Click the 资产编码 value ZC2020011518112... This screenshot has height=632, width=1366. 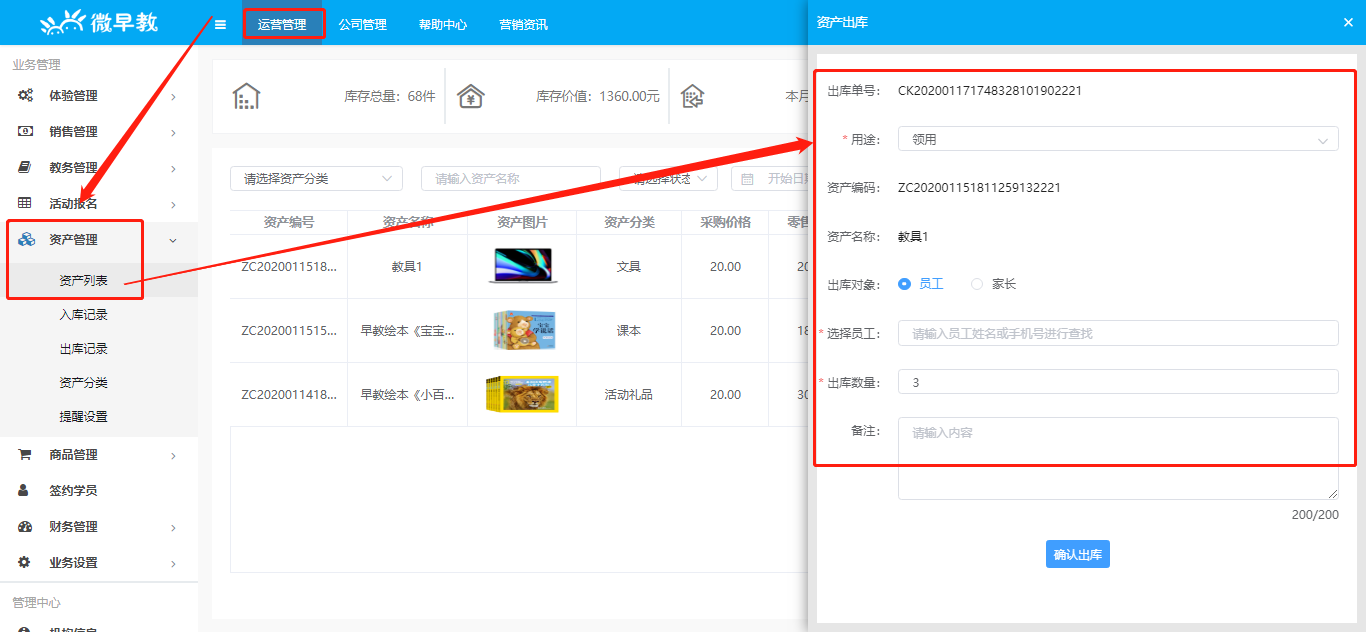point(979,188)
